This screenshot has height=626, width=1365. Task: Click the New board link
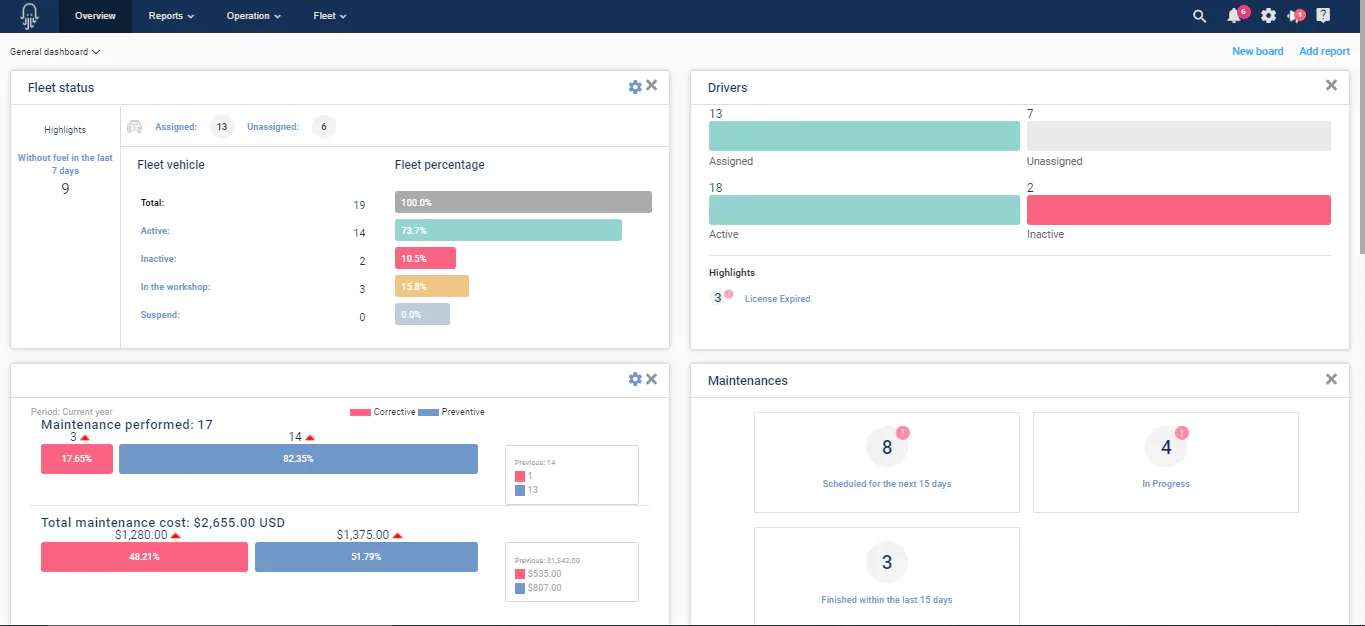1257,51
